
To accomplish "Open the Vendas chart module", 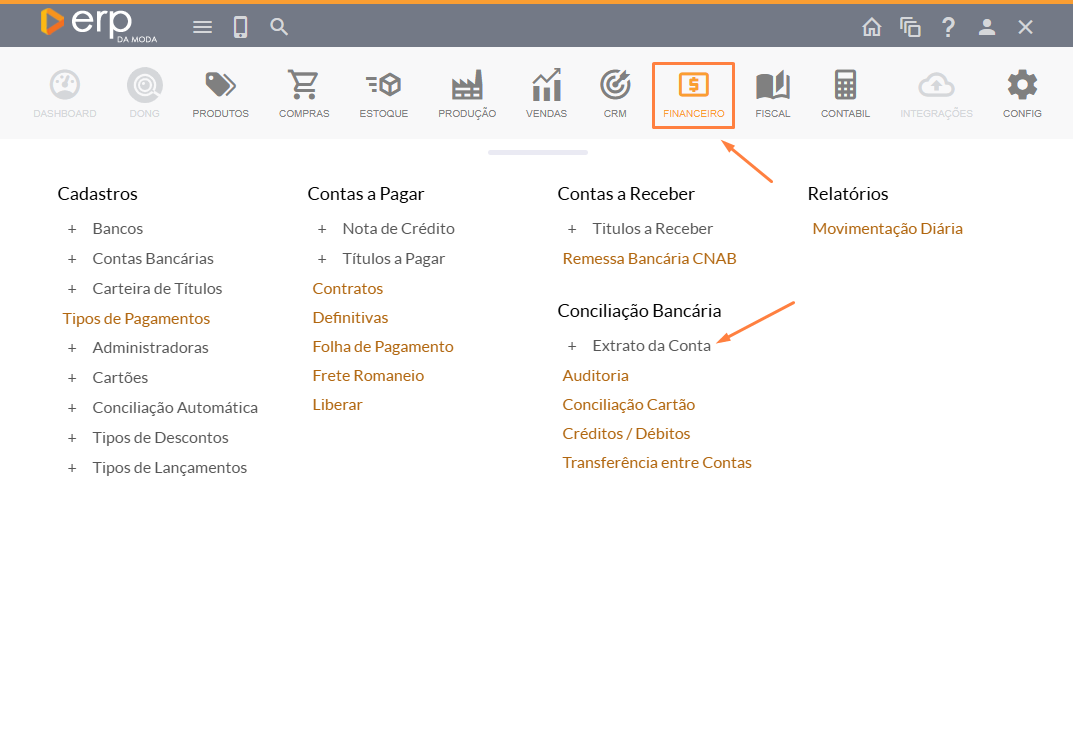I will pyautogui.click(x=546, y=95).
